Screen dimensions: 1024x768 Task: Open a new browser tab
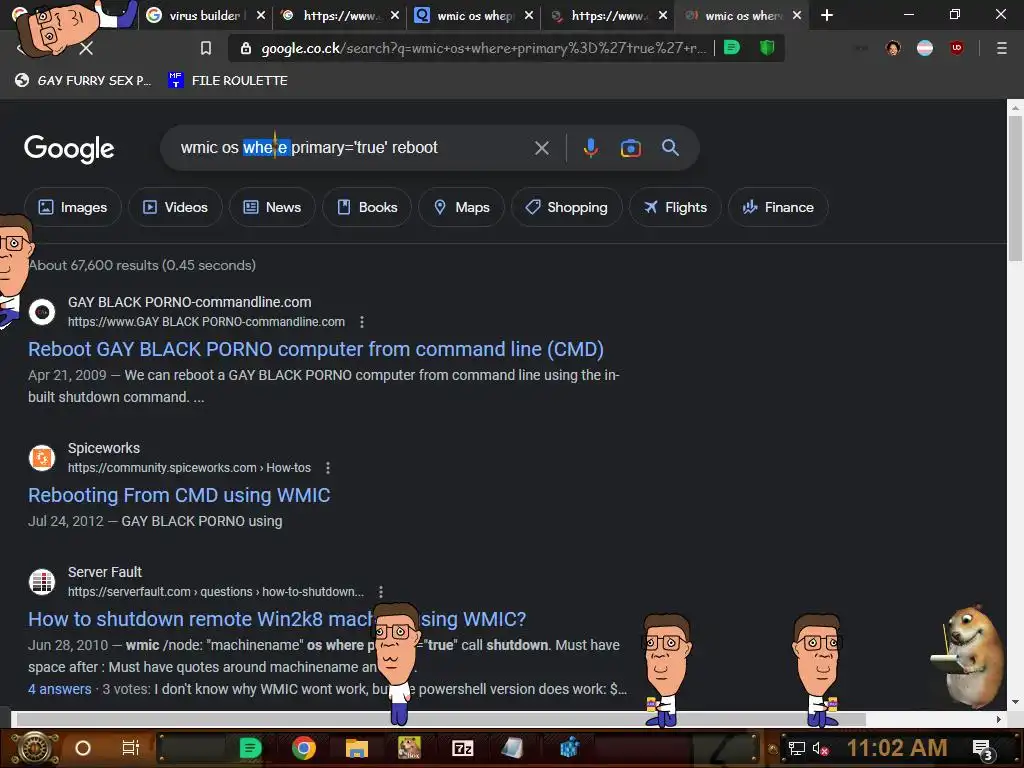point(827,15)
